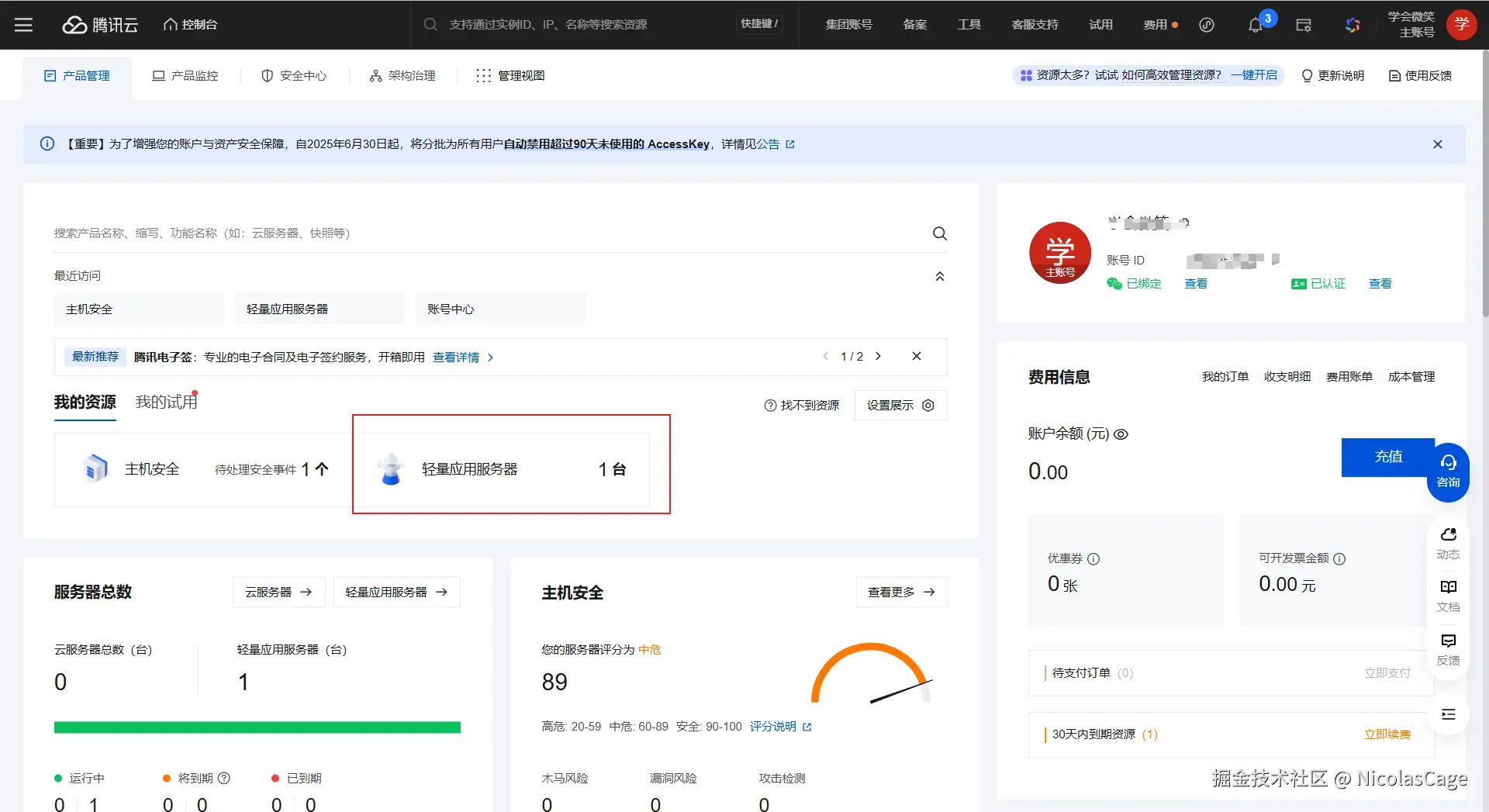
Task: Click the Tencent Cloud logo
Action: (x=100, y=25)
